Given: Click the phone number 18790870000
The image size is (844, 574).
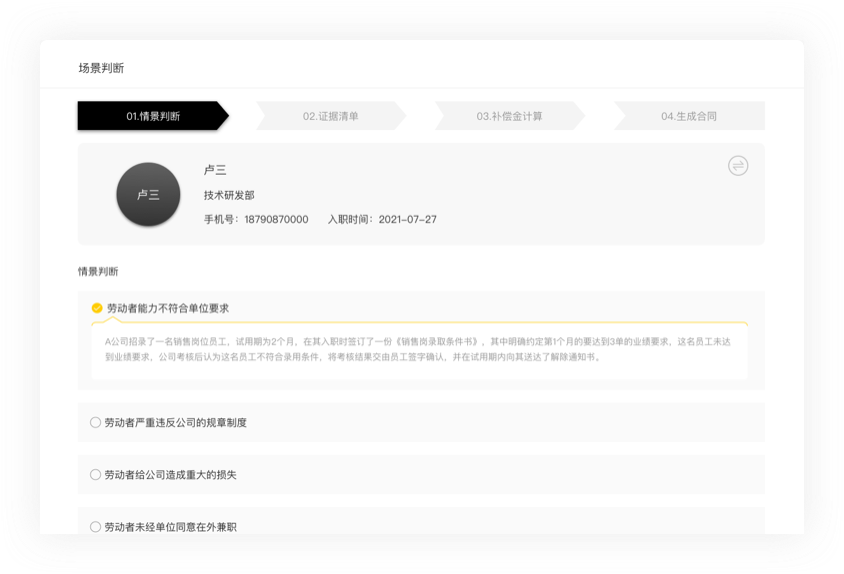Looking at the screenshot, I should 276,220.
